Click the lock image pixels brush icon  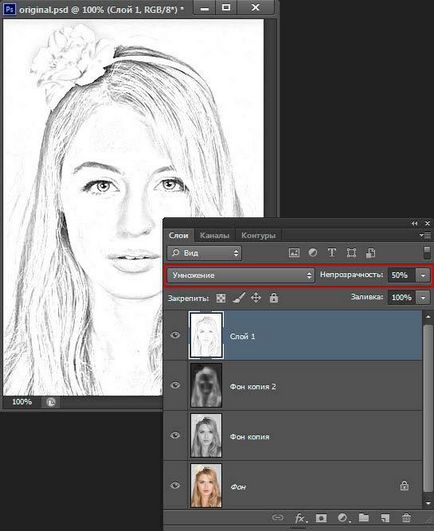[239, 298]
